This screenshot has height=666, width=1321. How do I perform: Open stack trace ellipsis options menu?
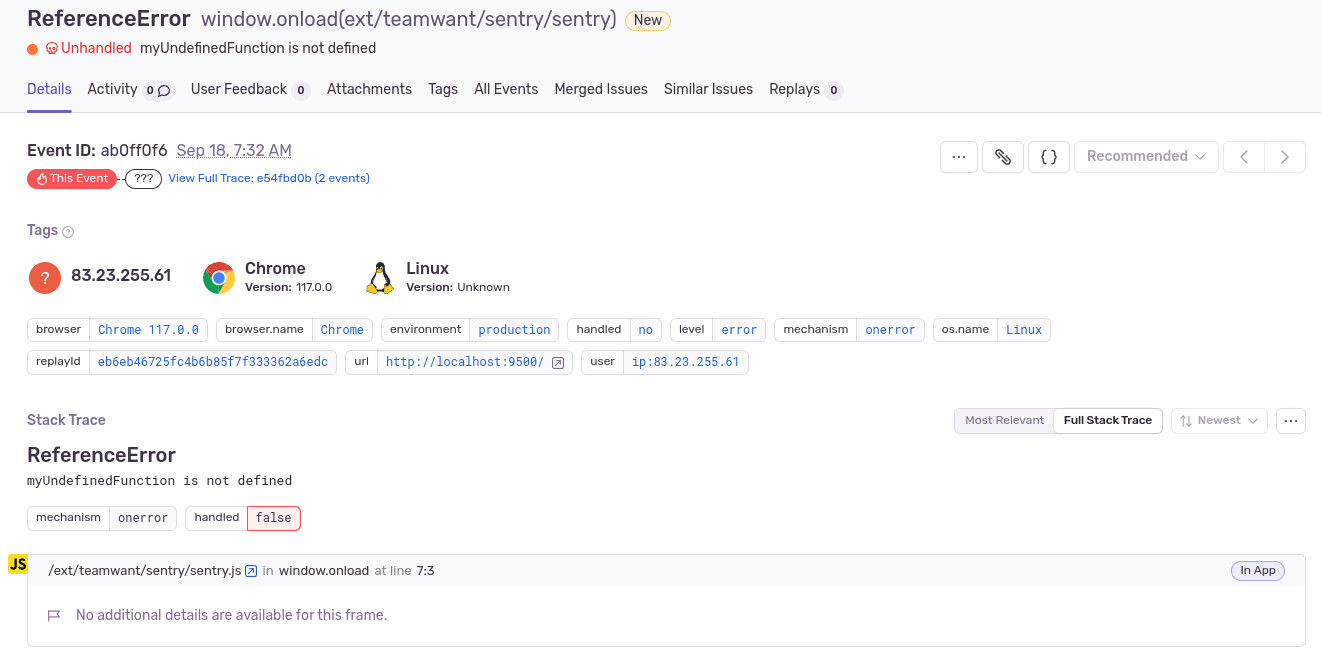click(1291, 421)
